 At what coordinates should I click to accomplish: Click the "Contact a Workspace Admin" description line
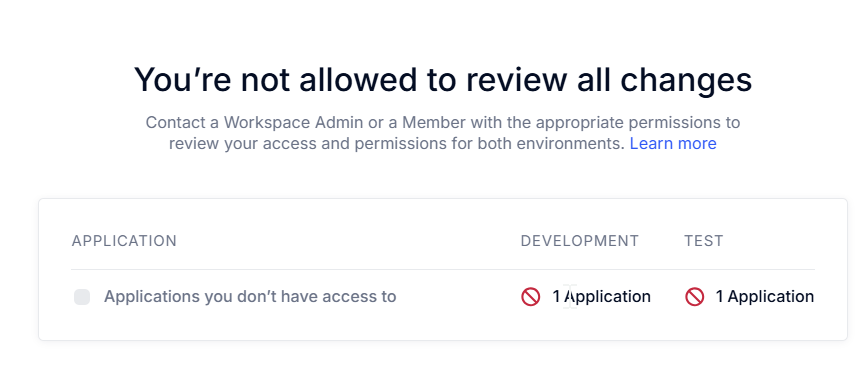point(443,122)
